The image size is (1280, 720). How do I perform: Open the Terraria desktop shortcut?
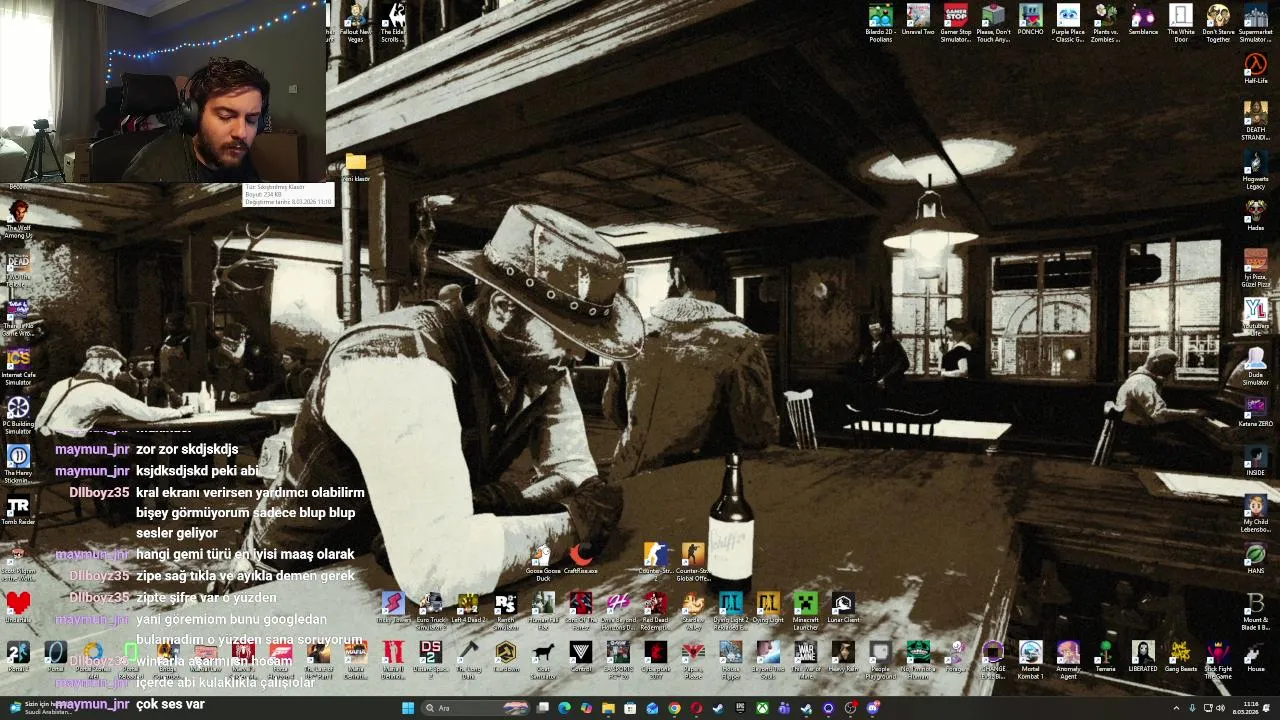coord(1106,657)
